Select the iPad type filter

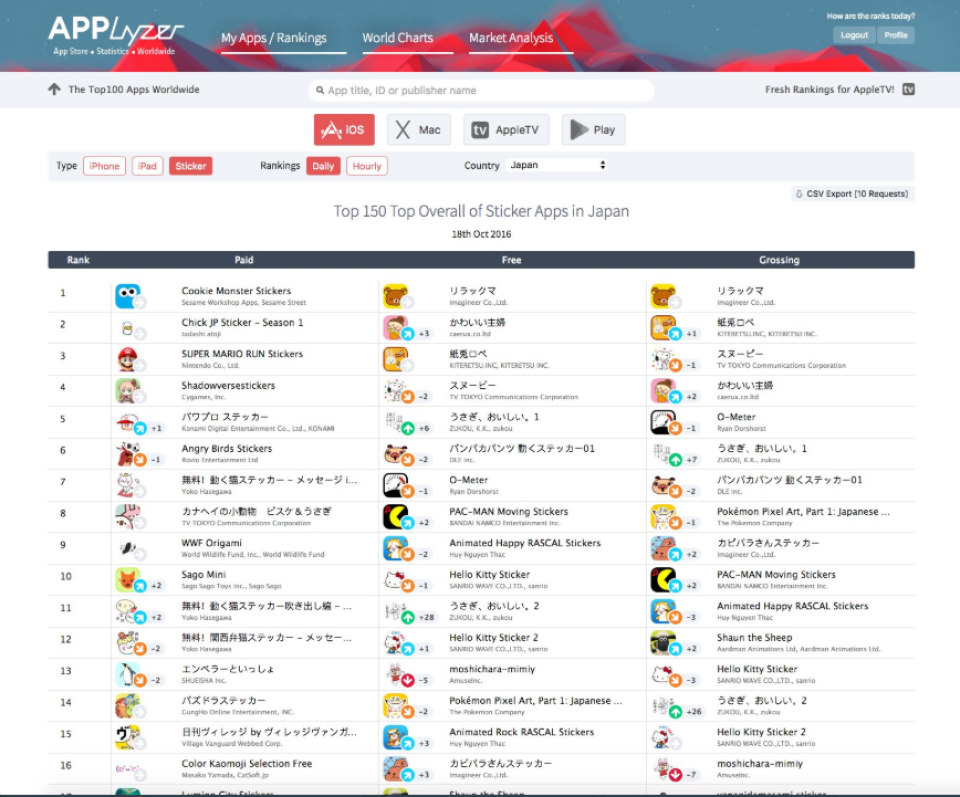click(146, 166)
